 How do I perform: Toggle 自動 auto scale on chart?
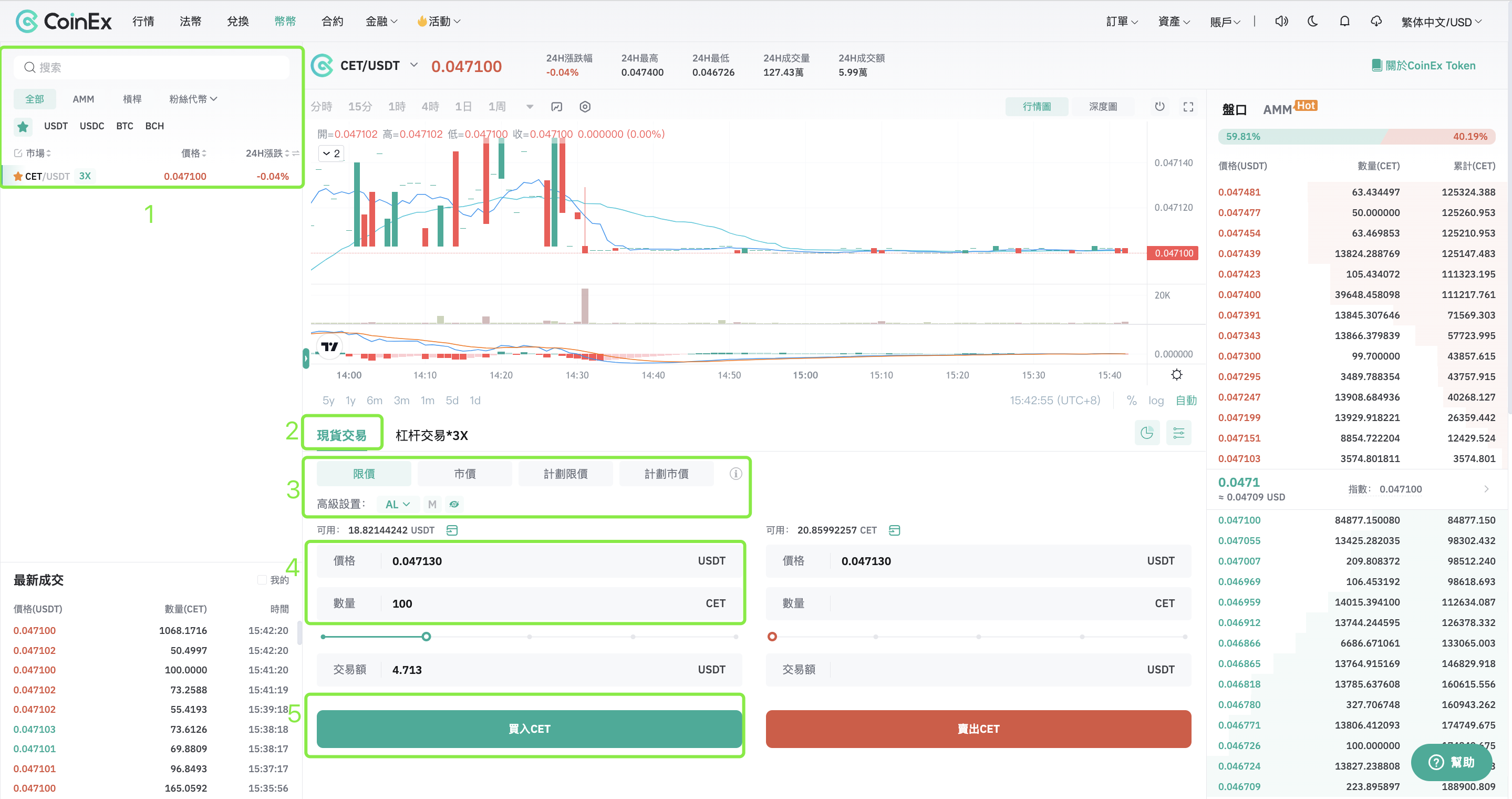click(1186, 401)
